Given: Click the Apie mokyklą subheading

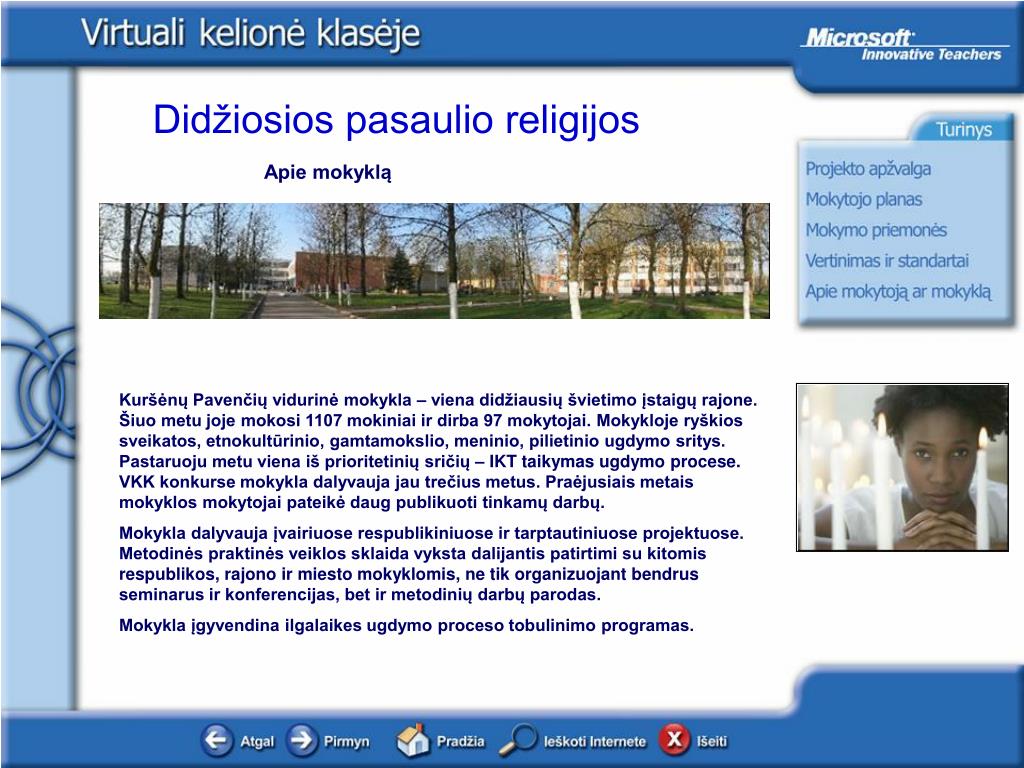Looking at the screenshot, I should coord(327,172).
